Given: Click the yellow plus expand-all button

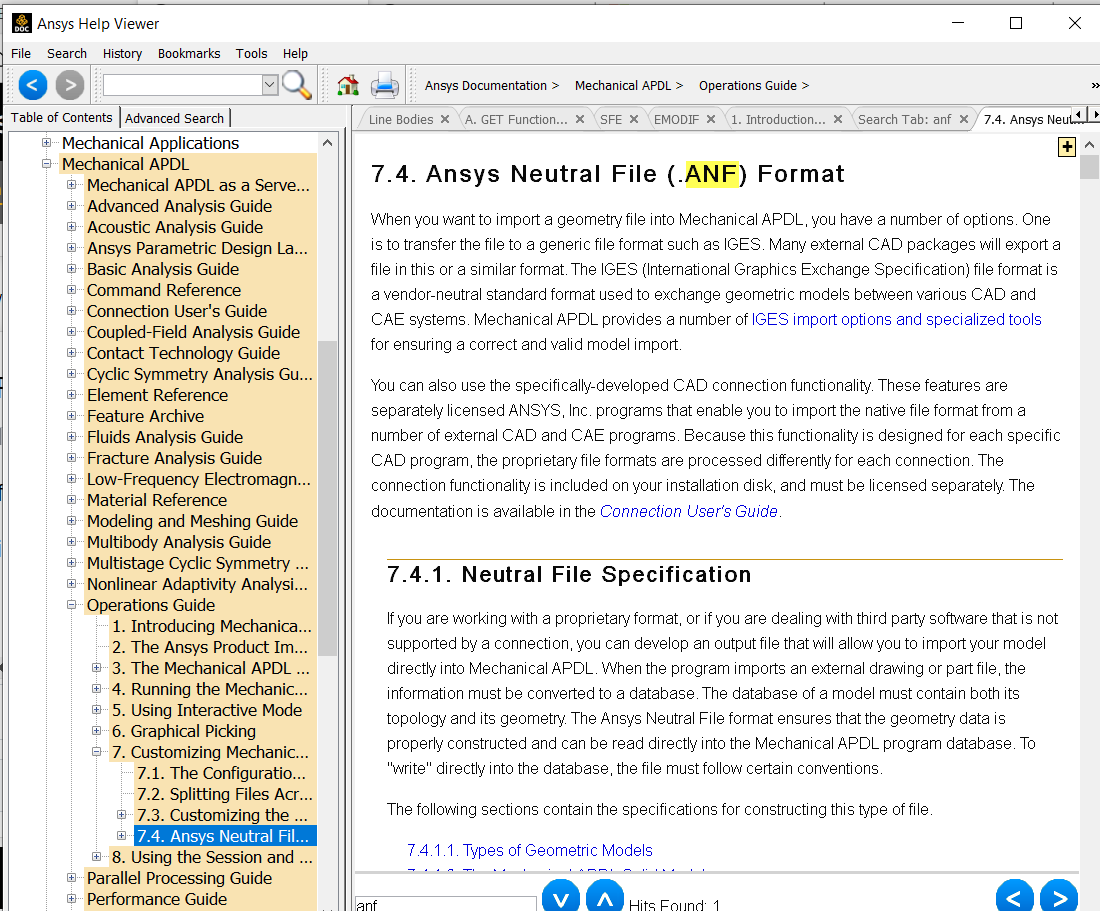Looking at the screenshot, I should click(x=1067, y=147).
